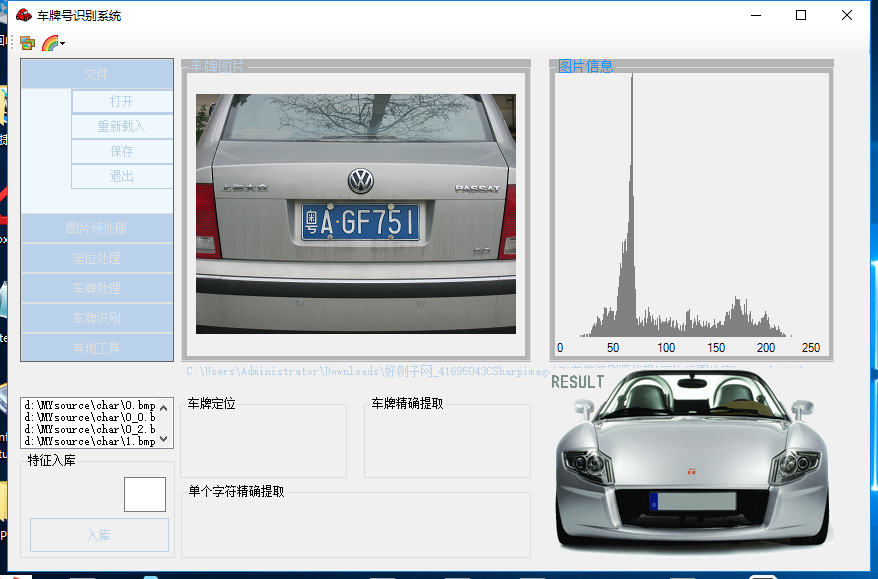878x579 pixels.
Task: Expand the 图片预处理 section
Action: click(97, 228)
